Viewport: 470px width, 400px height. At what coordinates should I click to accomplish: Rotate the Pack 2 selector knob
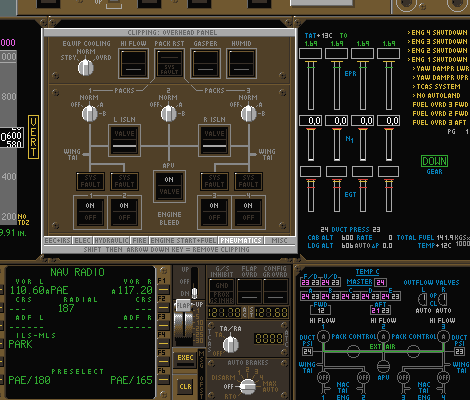169,113
